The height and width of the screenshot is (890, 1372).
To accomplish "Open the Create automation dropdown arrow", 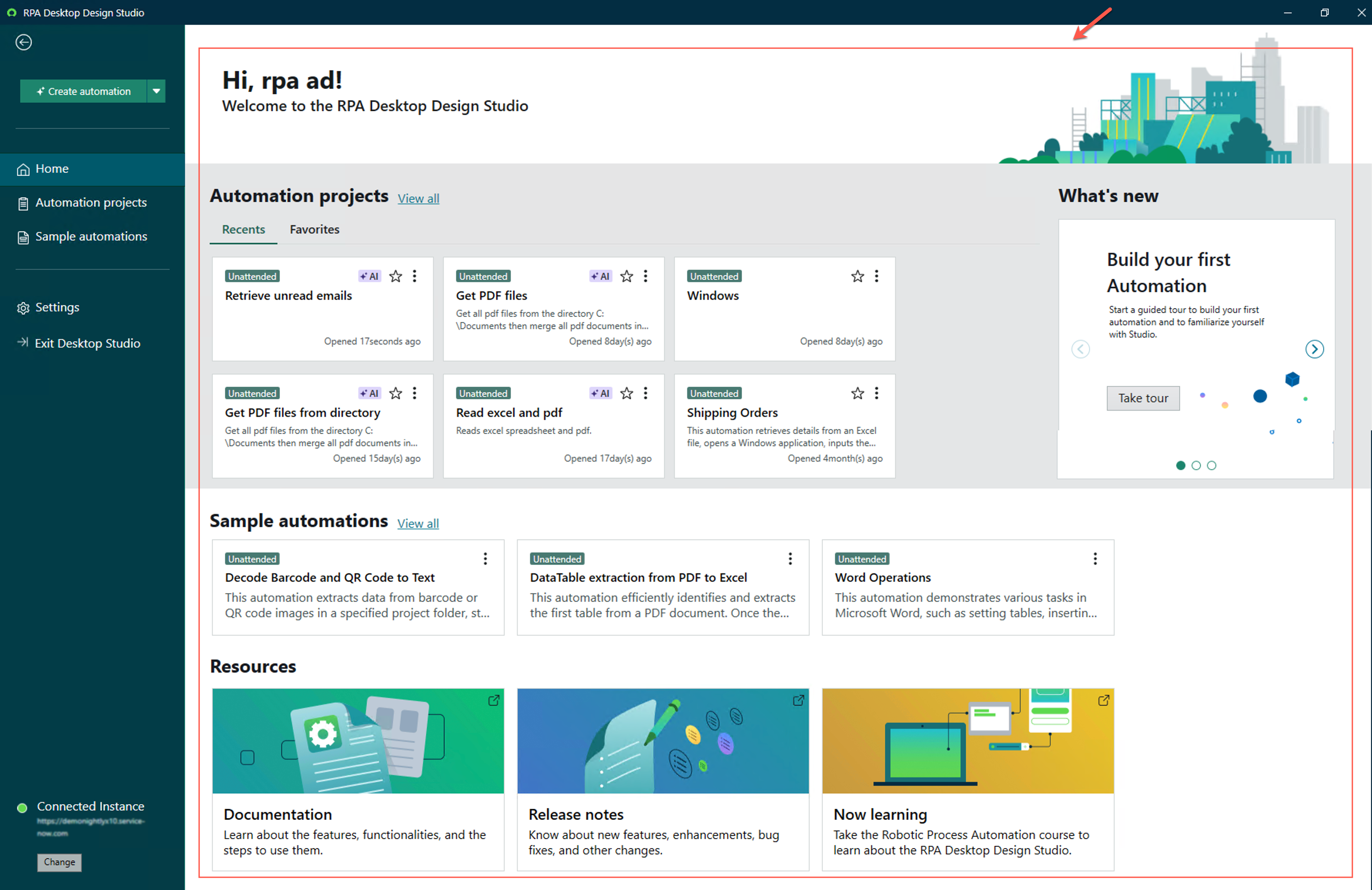I will (x=156, y=91).
